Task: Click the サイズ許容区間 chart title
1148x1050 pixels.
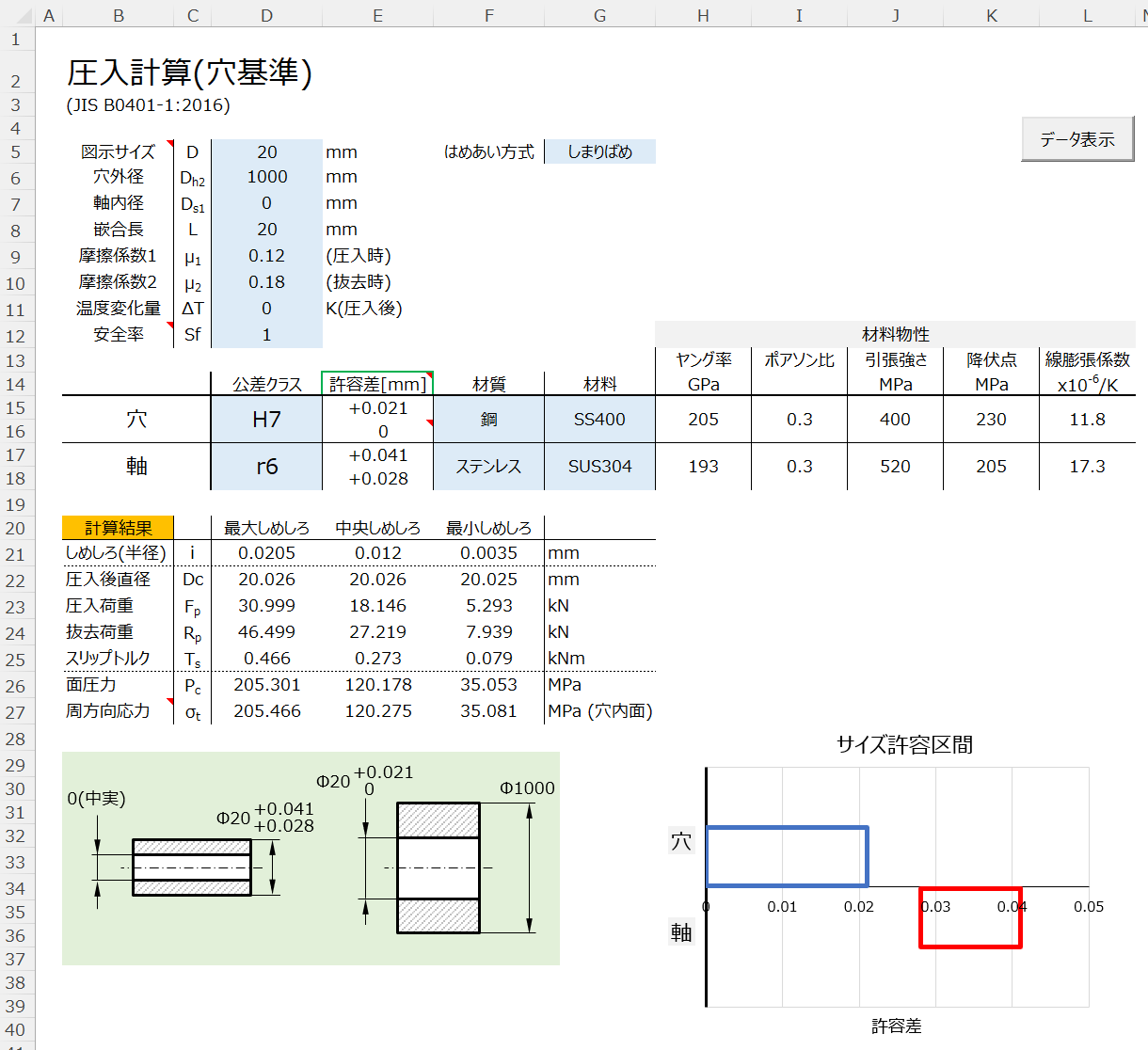Action: 904,745
